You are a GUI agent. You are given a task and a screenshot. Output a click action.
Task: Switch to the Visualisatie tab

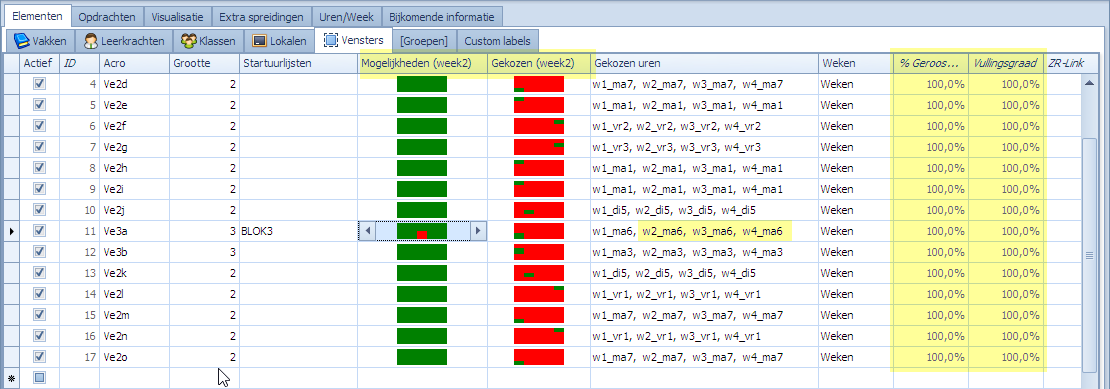178,16
